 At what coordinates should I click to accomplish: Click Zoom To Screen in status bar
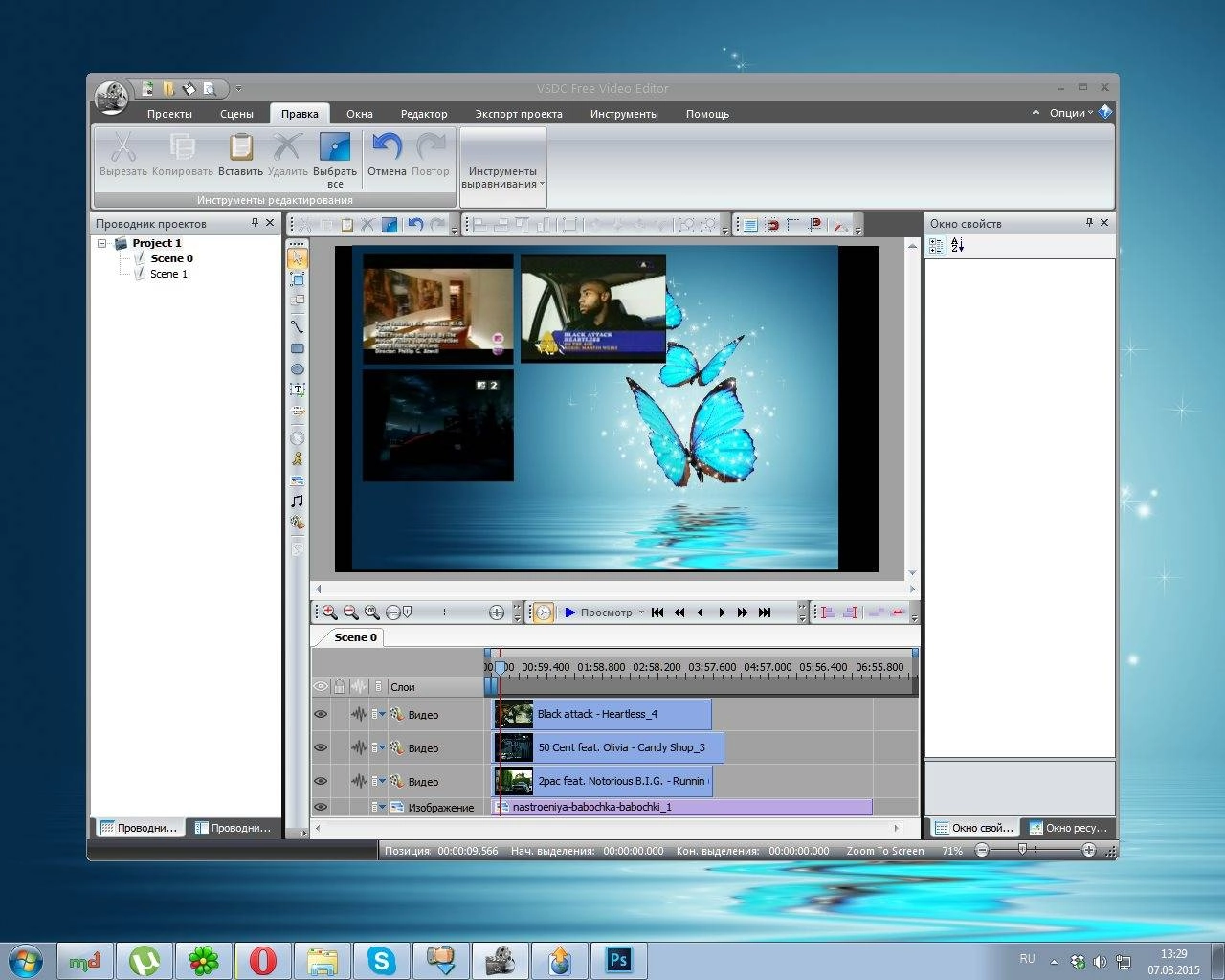click(x=885, y=851)
